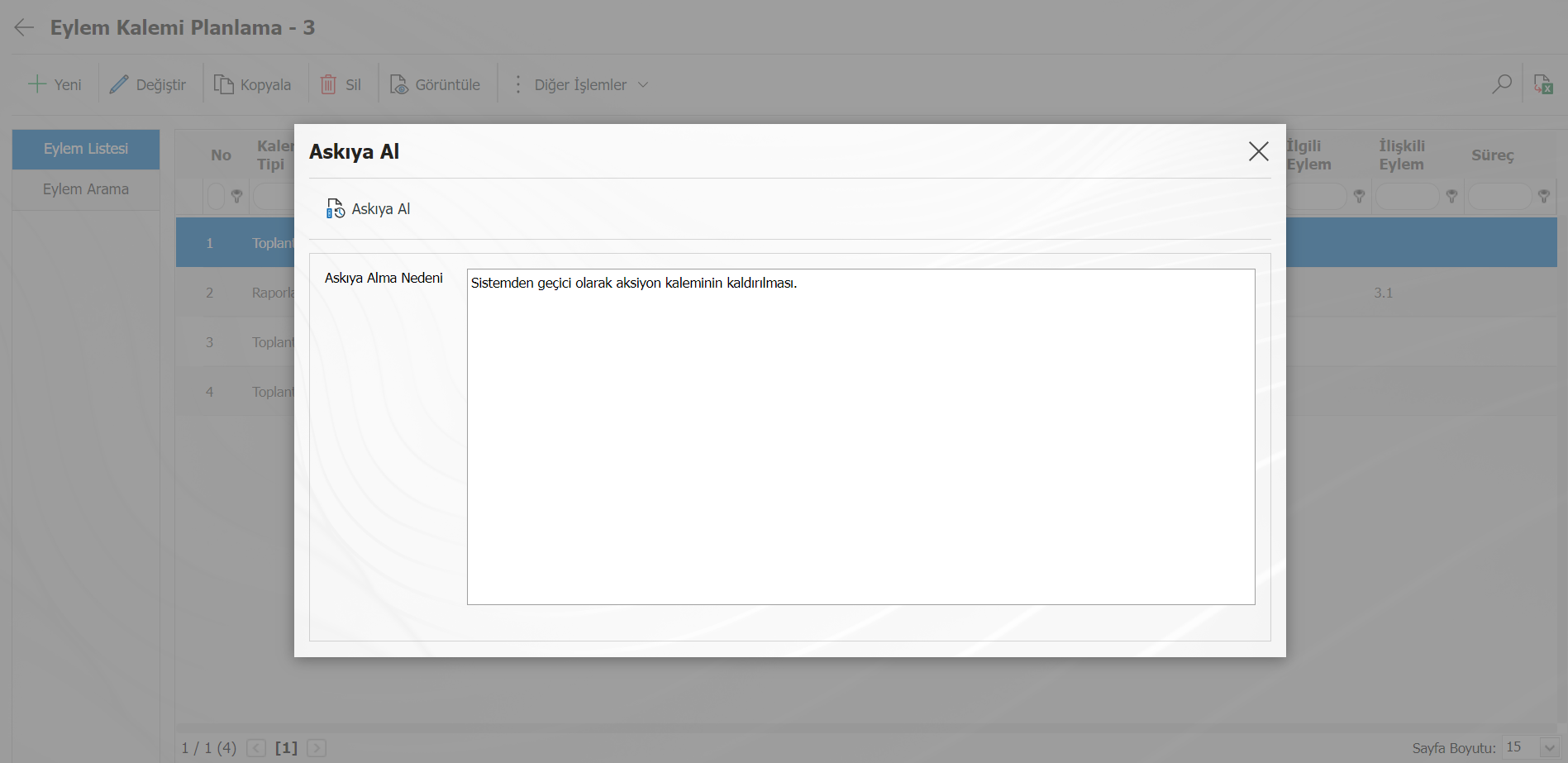
Task: Click the Değiştir pencil icon
Action: 119,83
